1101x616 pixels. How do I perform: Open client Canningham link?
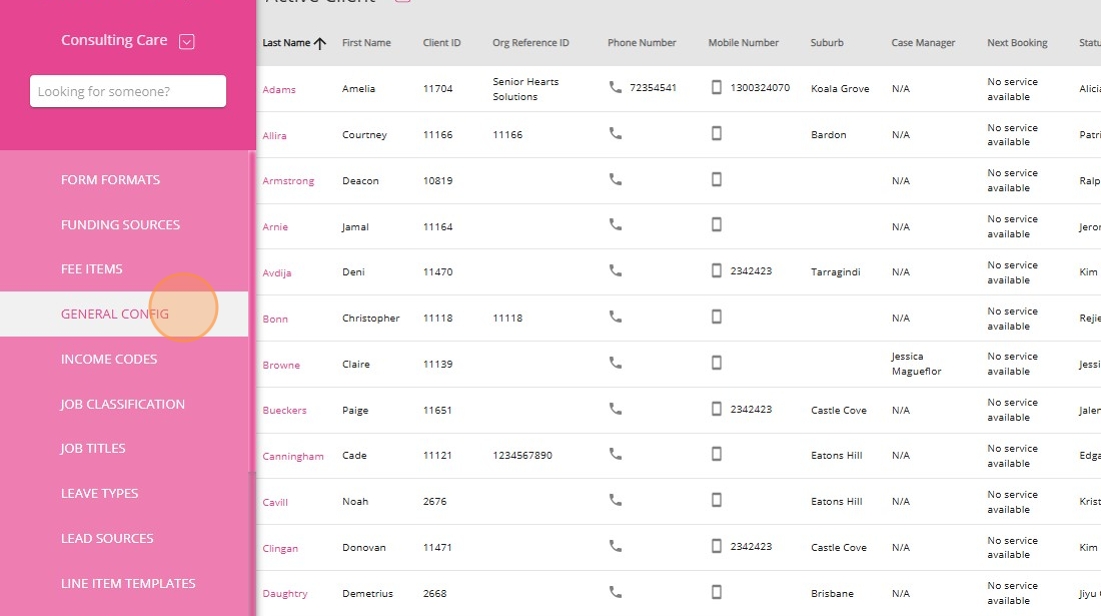(293, 457)
